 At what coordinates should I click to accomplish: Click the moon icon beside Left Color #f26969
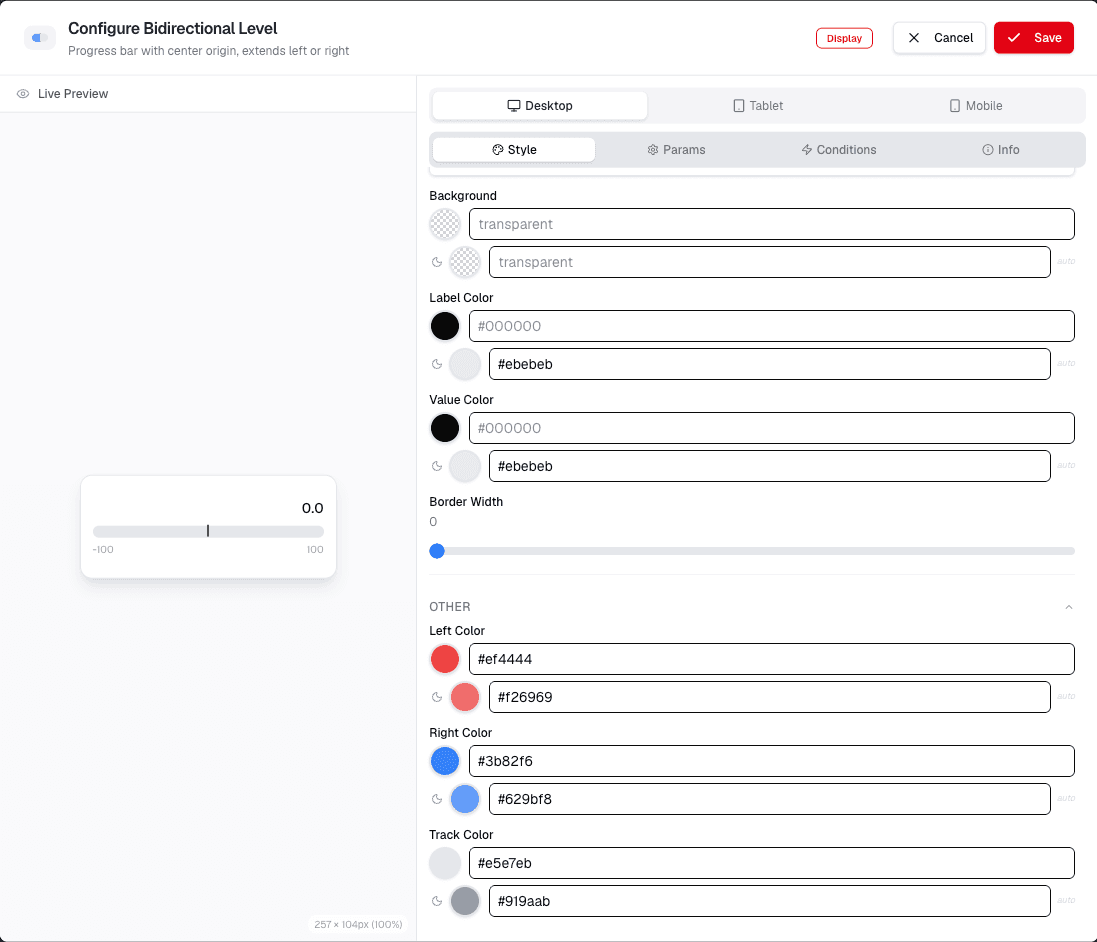click(x=437, y=697)
